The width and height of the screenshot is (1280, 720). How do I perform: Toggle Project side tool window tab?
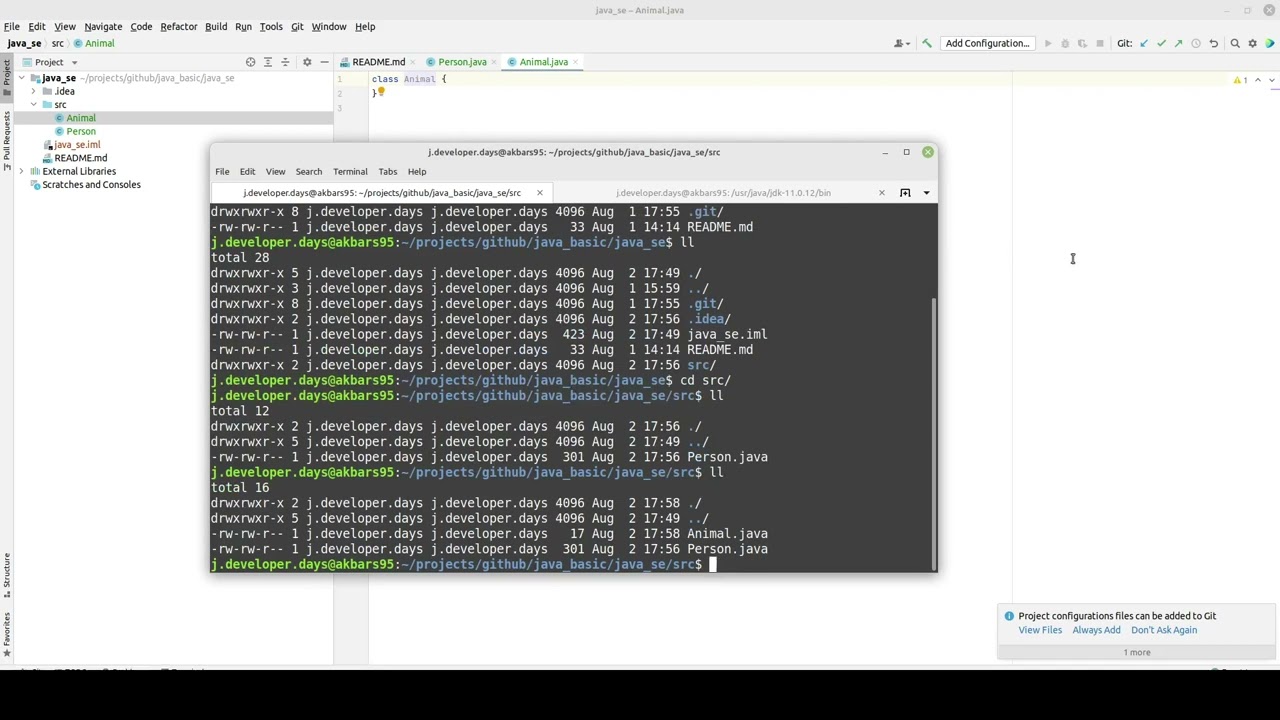(x=6, y=74)
